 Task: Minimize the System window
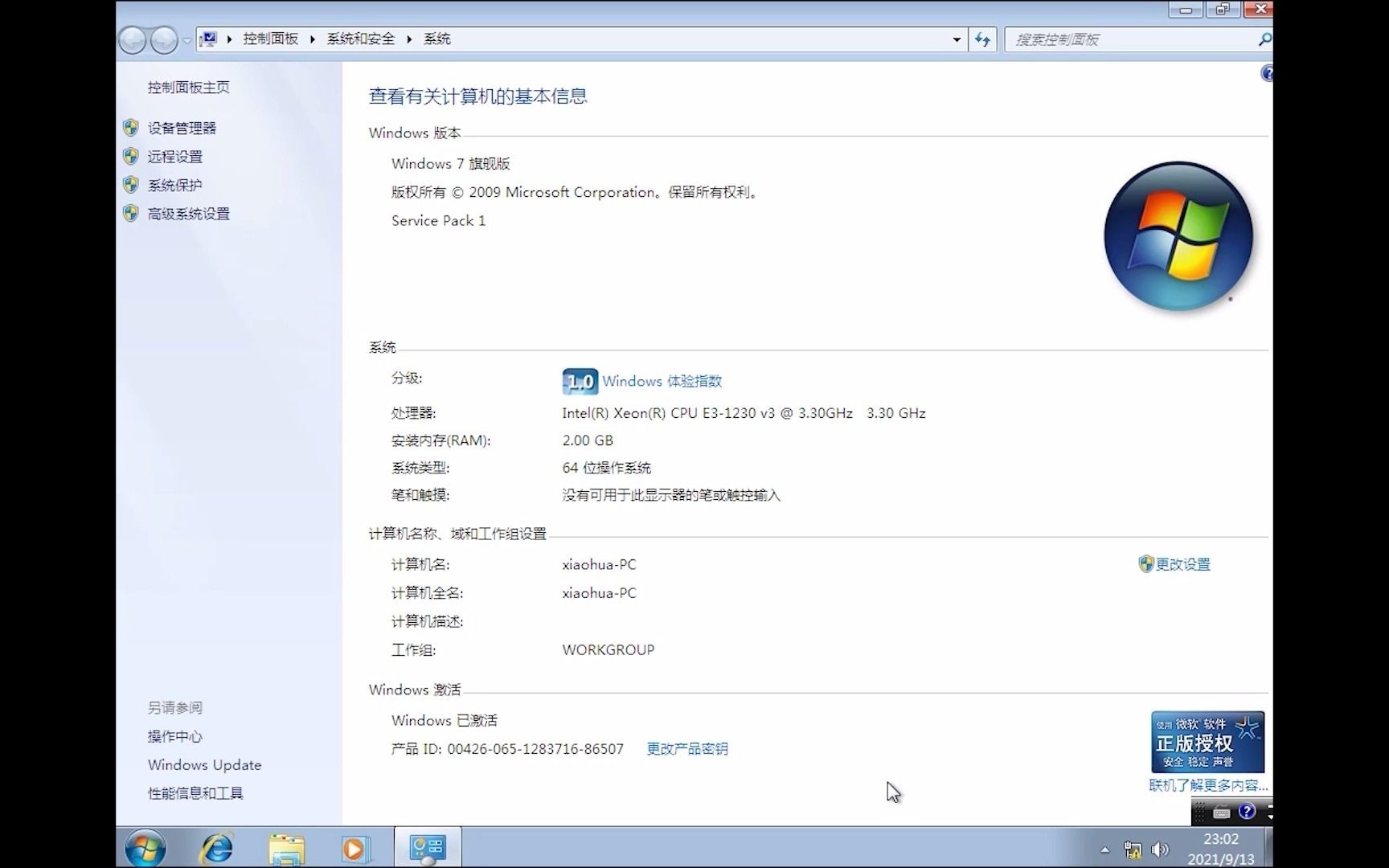(1186, 10)
